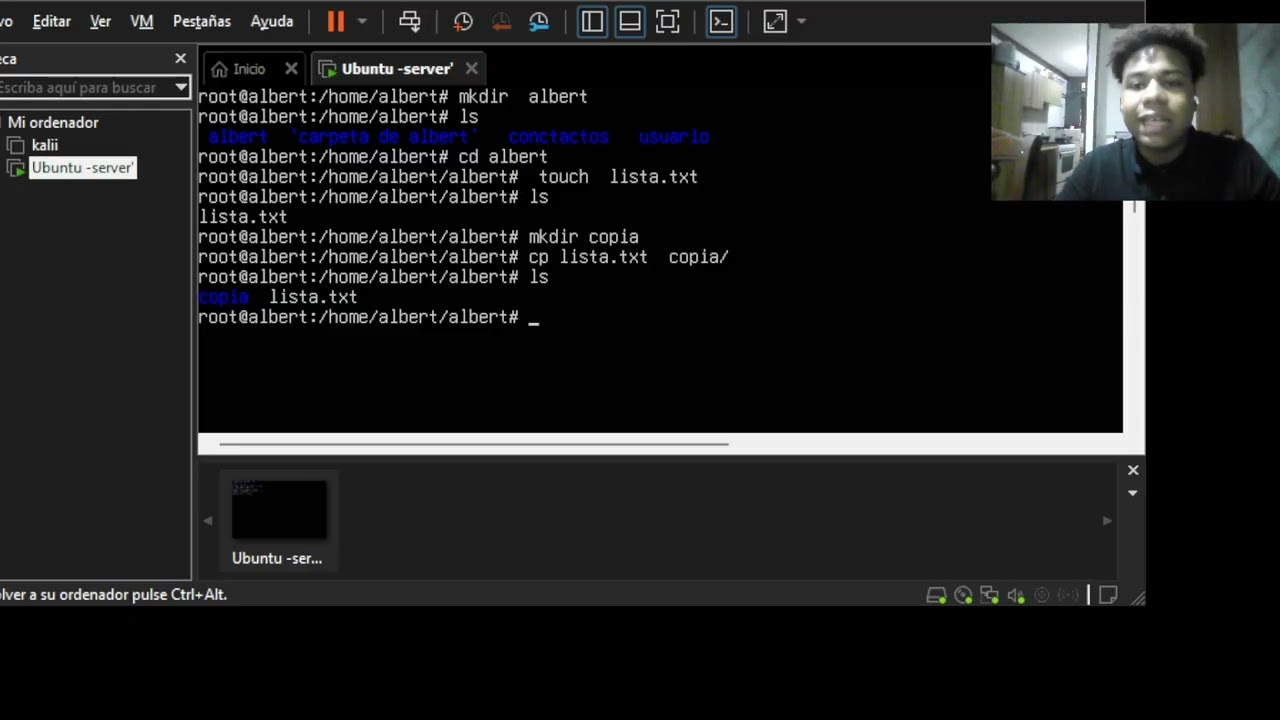Open the Editar menu
Screen dimensions: 1280x720
52,21
